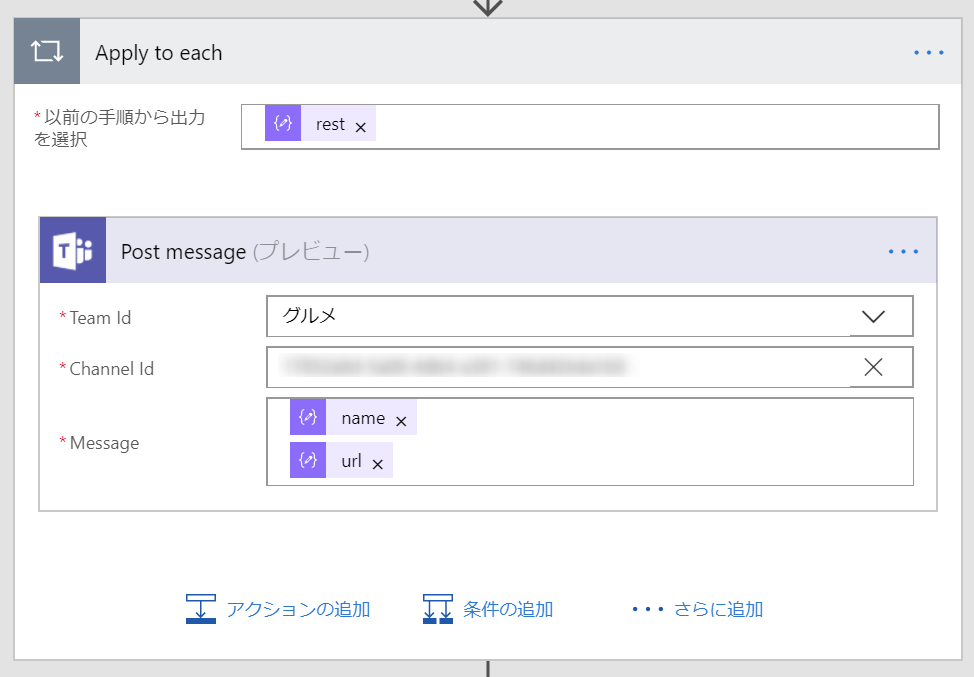Click the アクションの追加 link

point(298,609)
